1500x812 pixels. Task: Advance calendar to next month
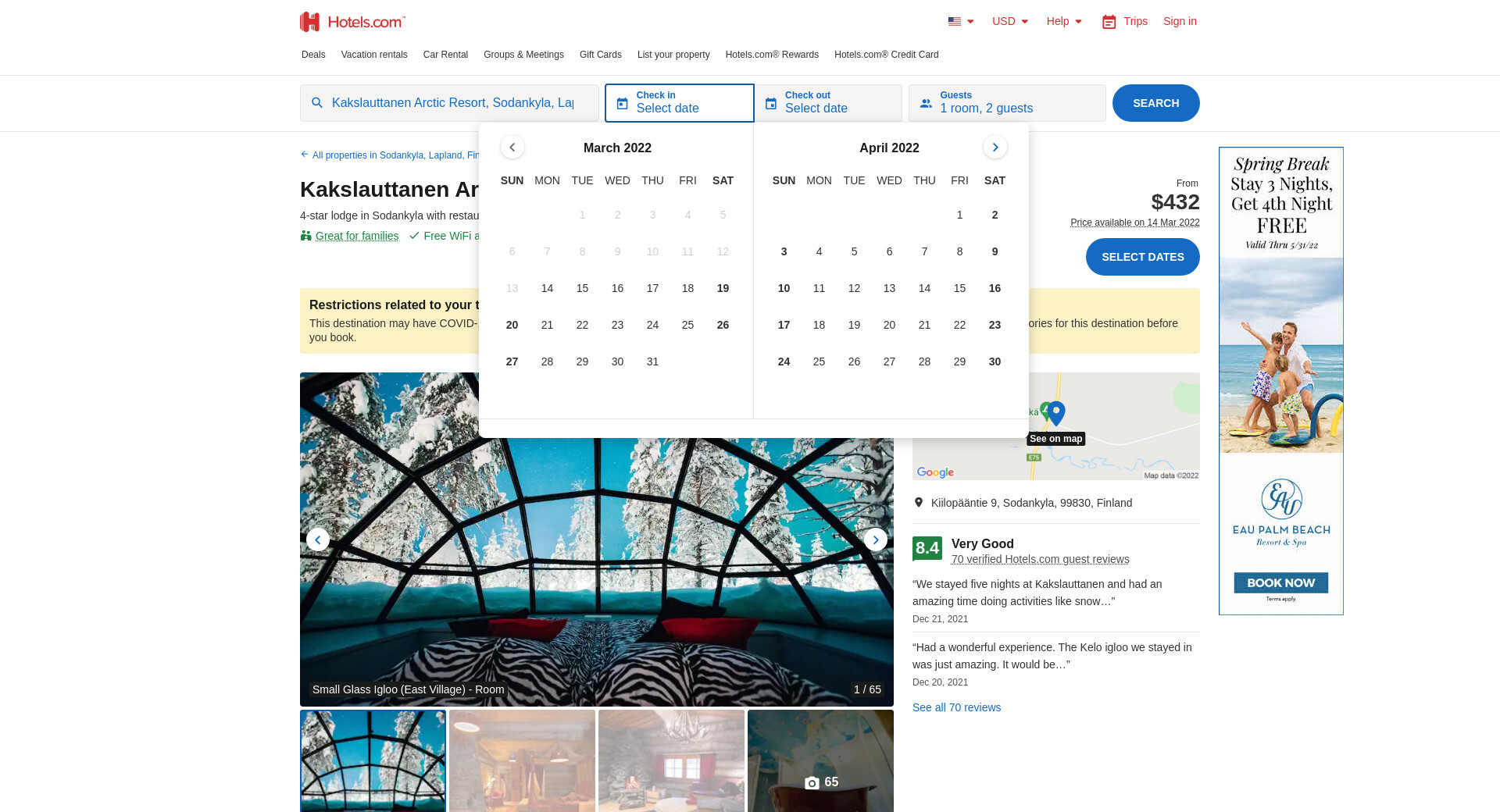[x=995, y=148]
